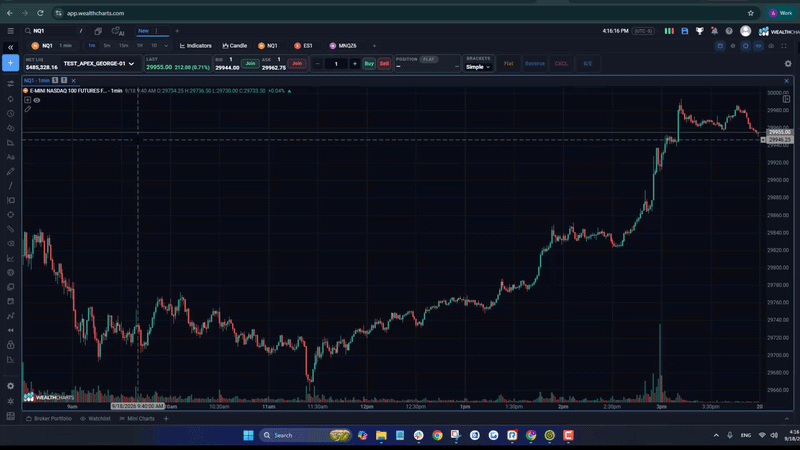Image resolution: width=800 pixels, height=450 pixels.
Task: Click the B/E breakeven button
Action: coord(588,64)
